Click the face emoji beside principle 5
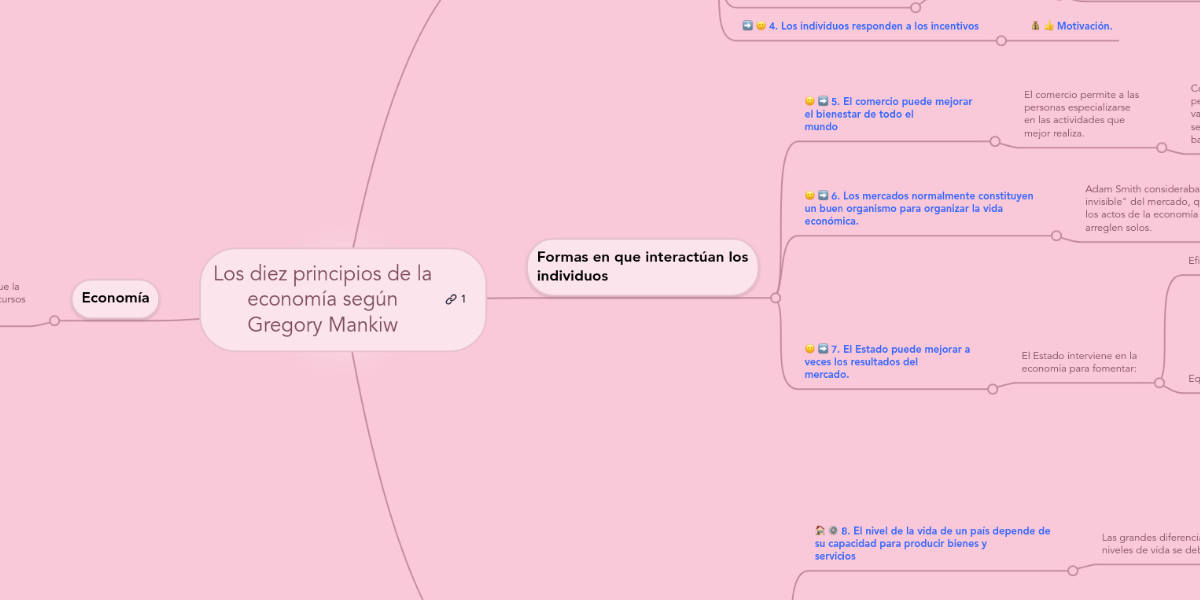 coord(809,101)
